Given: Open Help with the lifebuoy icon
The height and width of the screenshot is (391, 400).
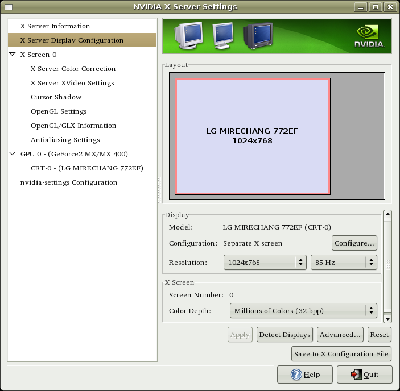Looking at the screenshot, I should (305, 375).
